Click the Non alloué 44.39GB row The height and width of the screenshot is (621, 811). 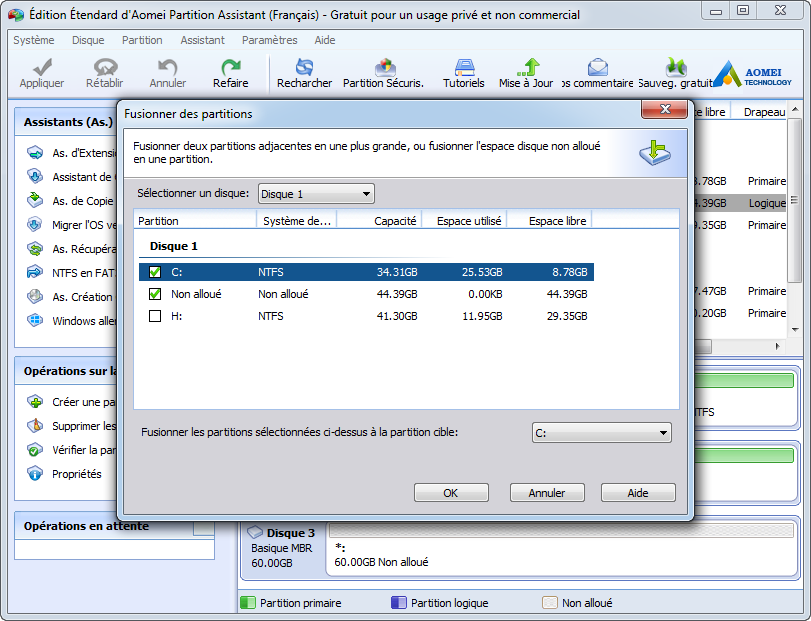[366, 294]
